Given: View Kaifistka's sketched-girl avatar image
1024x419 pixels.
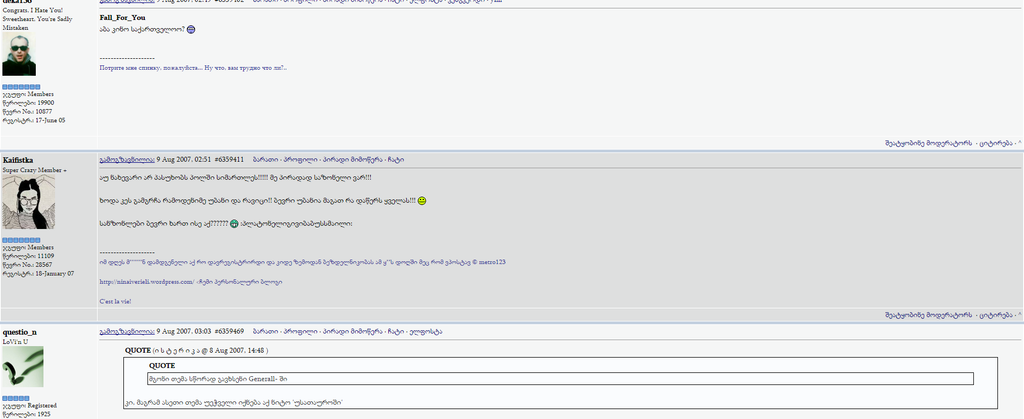Looking at the screenshot, I should click(29, 202).
